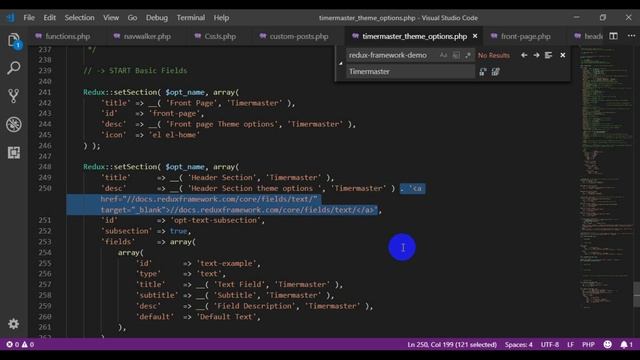Open the Source Control view
640x360 pixels.
[14, 96]
